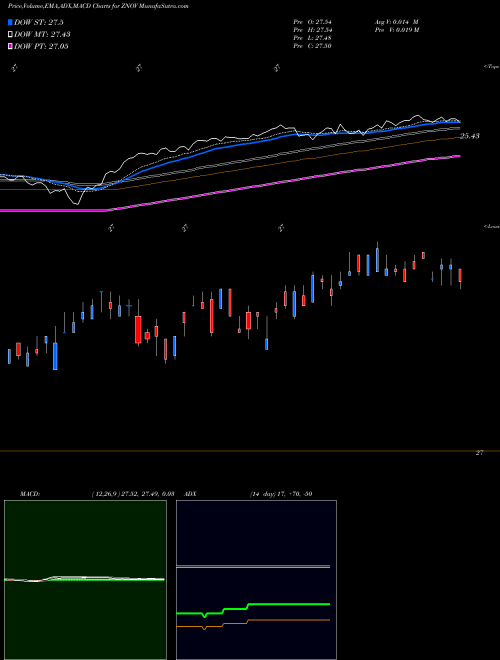Click the 'Avg V: 0.014 M' volume text

coord(396,22)
